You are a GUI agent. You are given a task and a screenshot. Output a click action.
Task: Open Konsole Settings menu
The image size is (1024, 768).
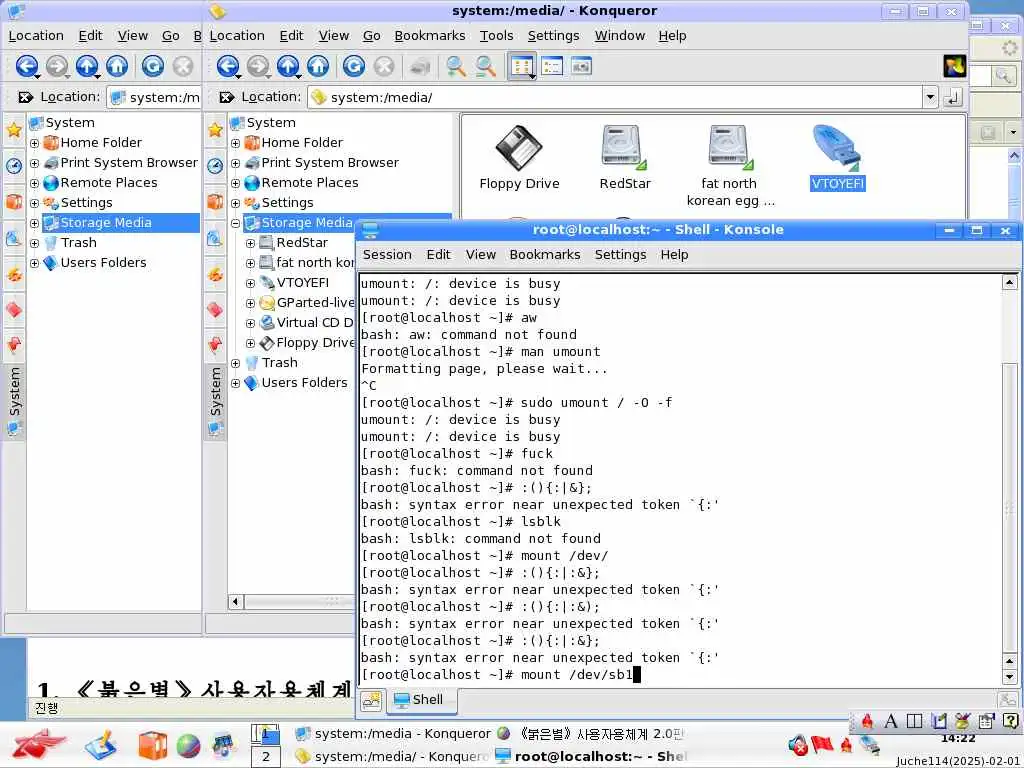coord(620,255)
